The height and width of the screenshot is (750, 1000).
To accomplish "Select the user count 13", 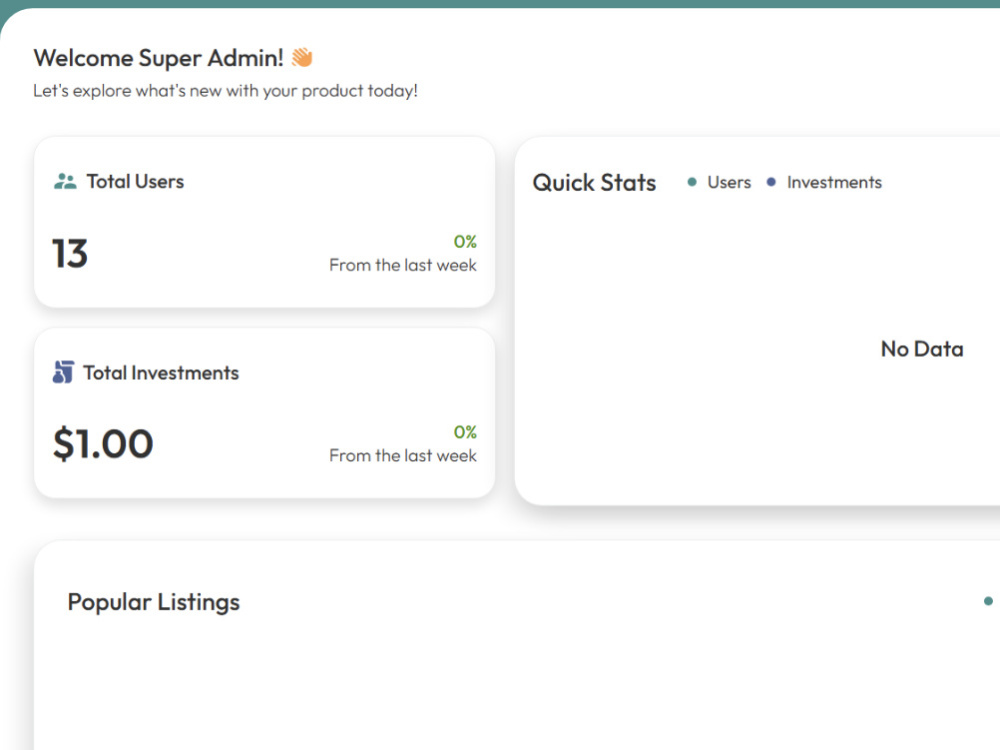I will pos(70,254).
